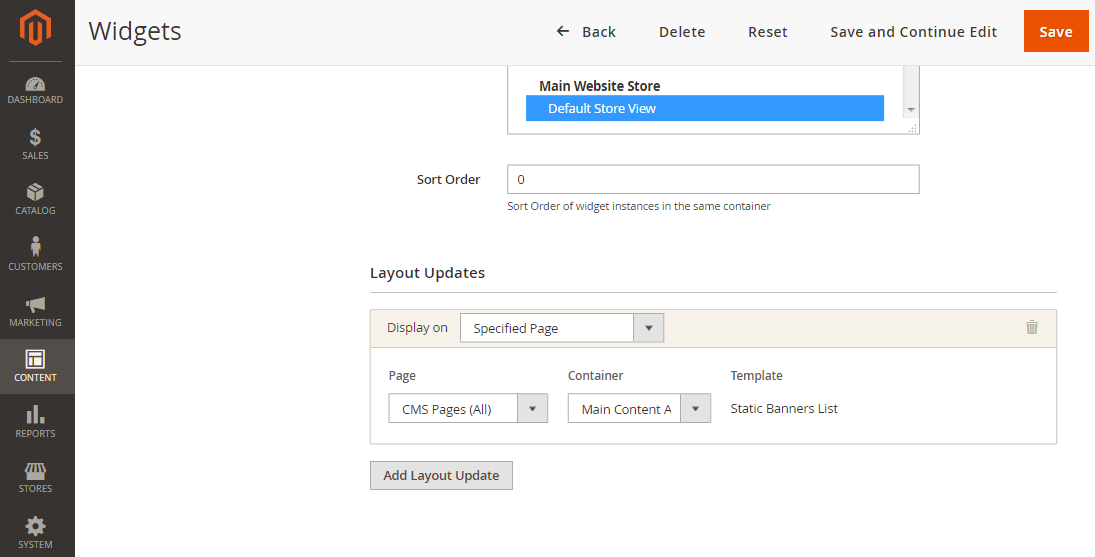Open the System gear menu

tap(36, 532)
